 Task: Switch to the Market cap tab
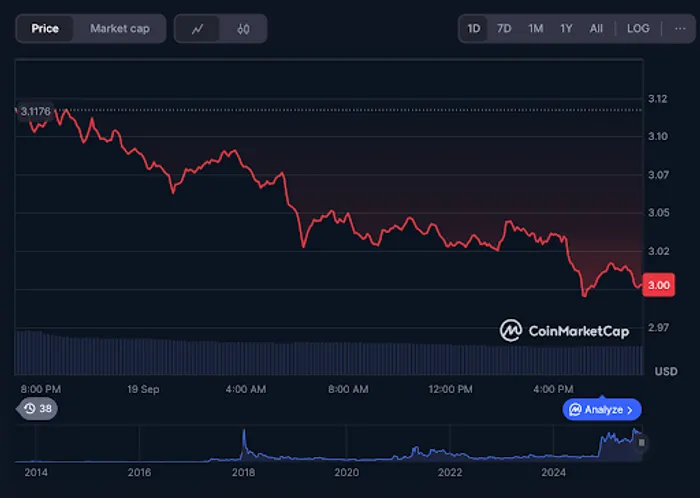coord(120,28)
